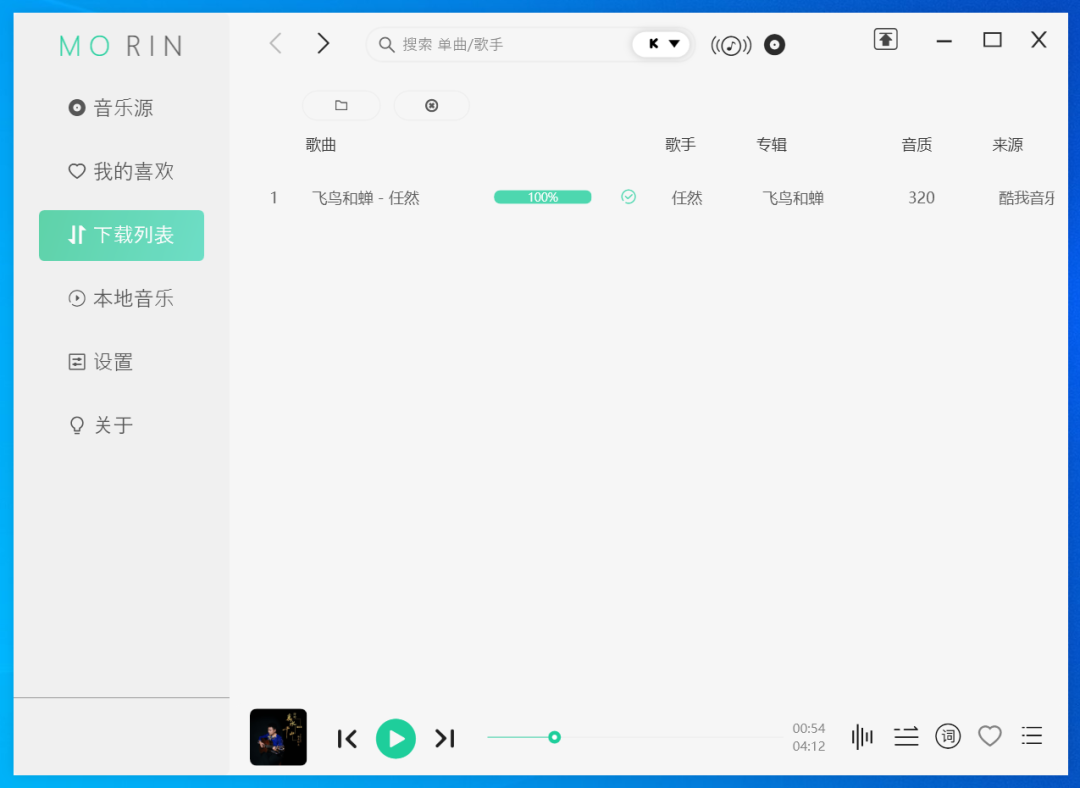
Task: Expand the search source dropdown in the search bar
Action: pyautogui.click(x=662, y=44)
